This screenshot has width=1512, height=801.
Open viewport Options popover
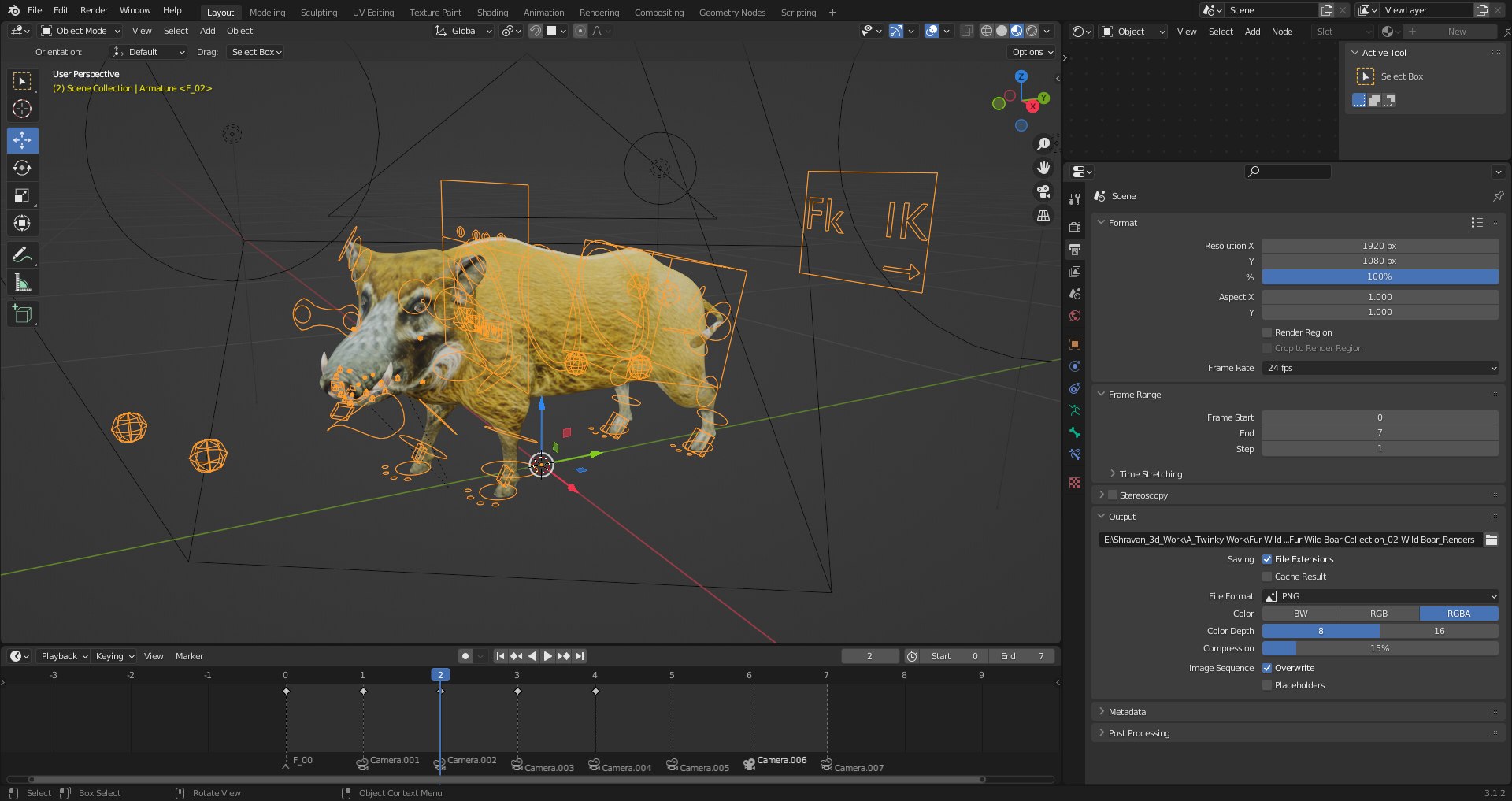pos(1032,52)
